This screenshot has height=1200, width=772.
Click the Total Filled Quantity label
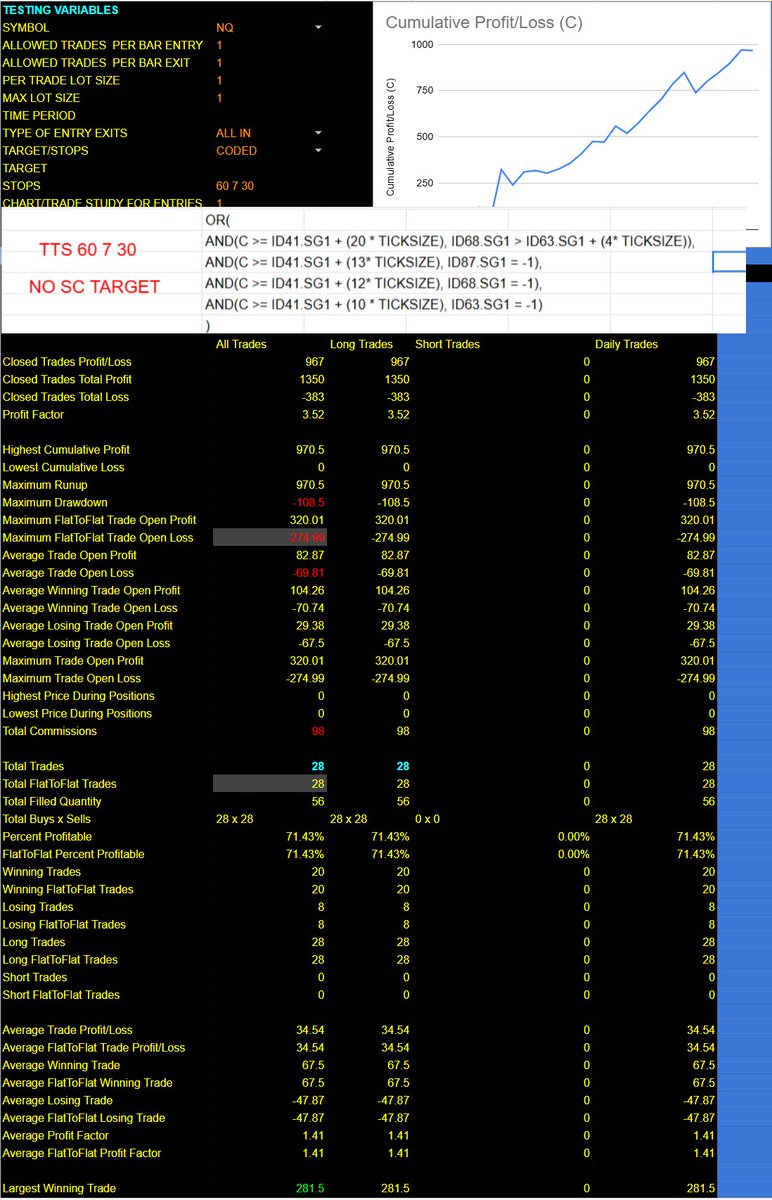point(52,801)
